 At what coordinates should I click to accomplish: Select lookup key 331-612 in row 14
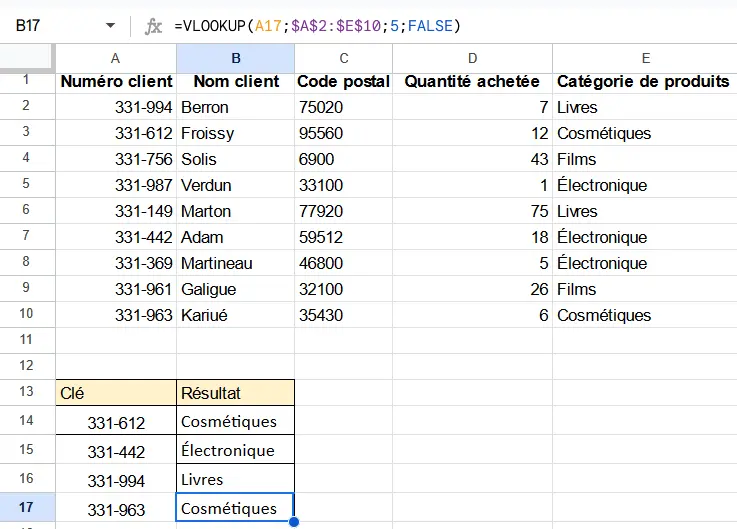click(x=116, y=421)
